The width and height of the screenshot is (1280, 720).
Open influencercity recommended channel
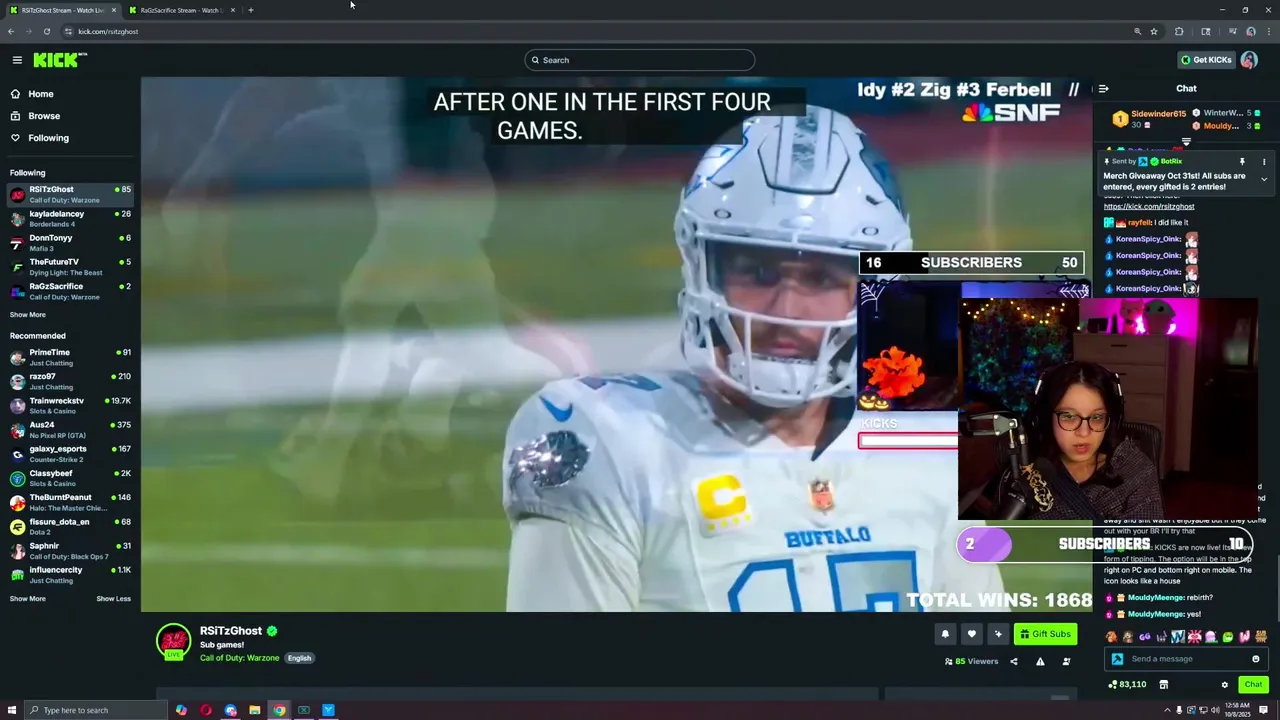tap(70, 575)
